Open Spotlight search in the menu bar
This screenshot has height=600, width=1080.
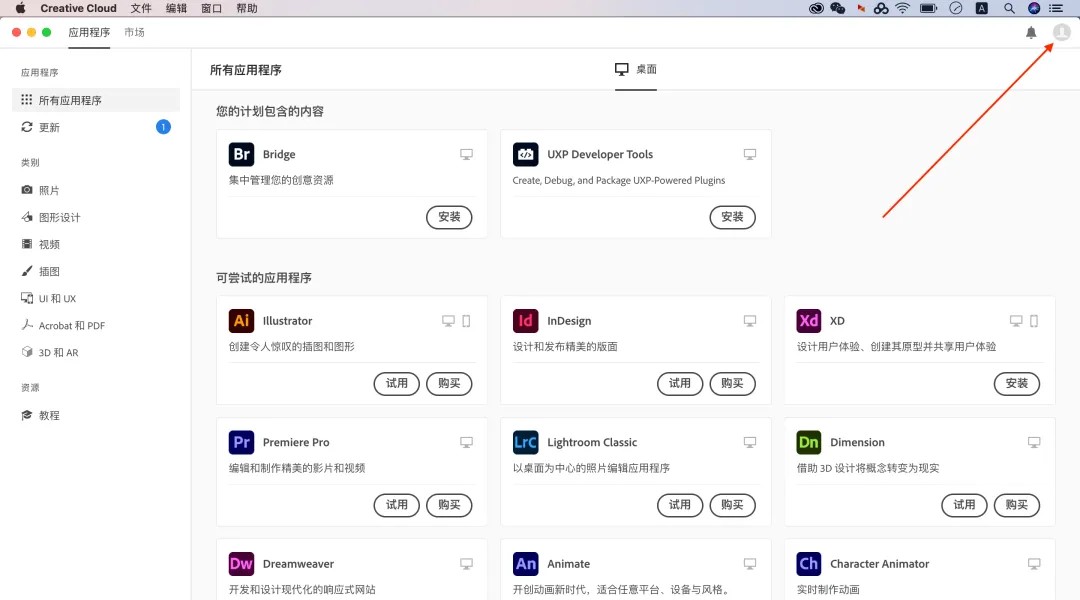click(1009, 8)
